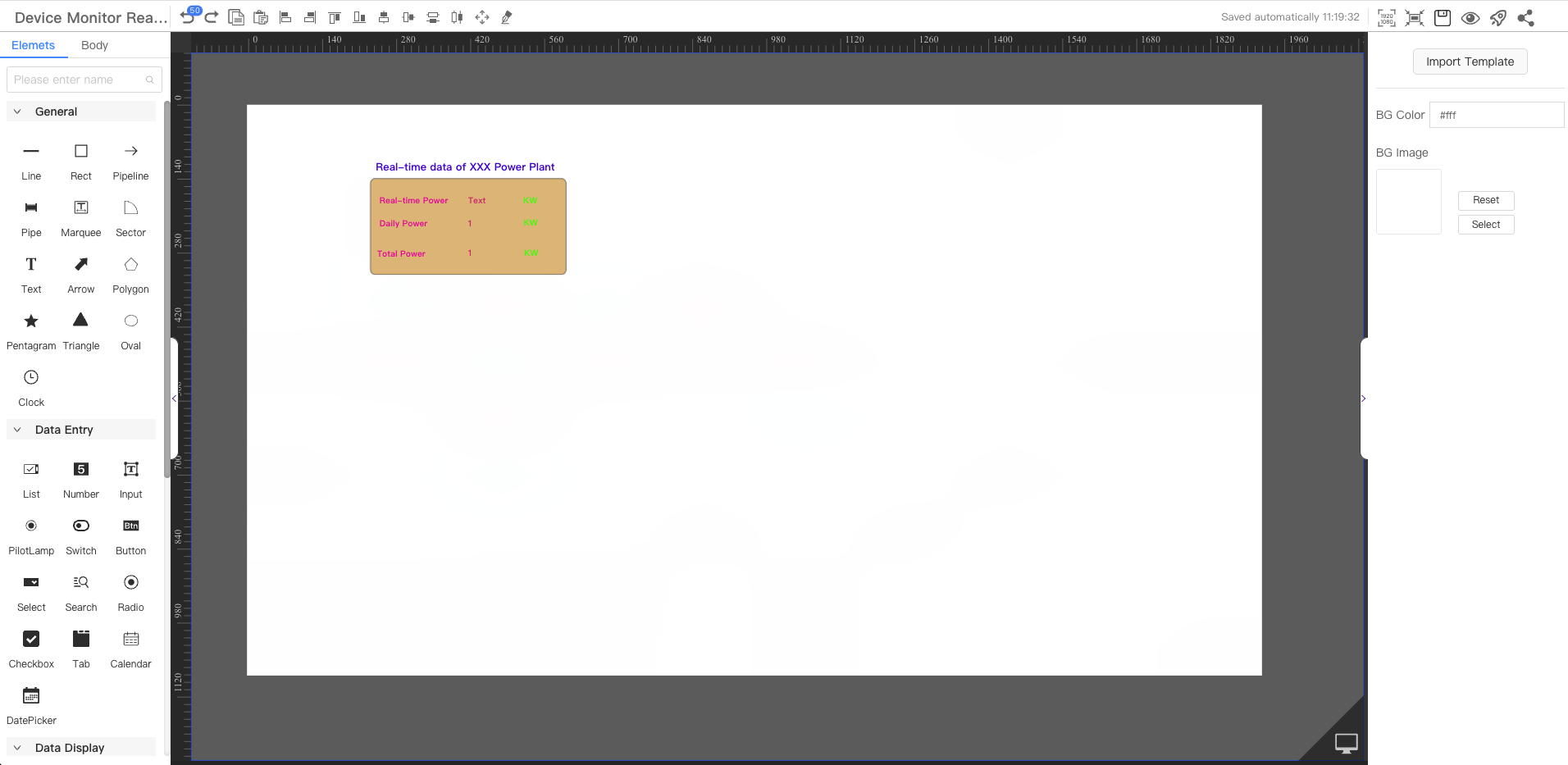
Task: Reset the background image
Action: tap(1485, 200)
